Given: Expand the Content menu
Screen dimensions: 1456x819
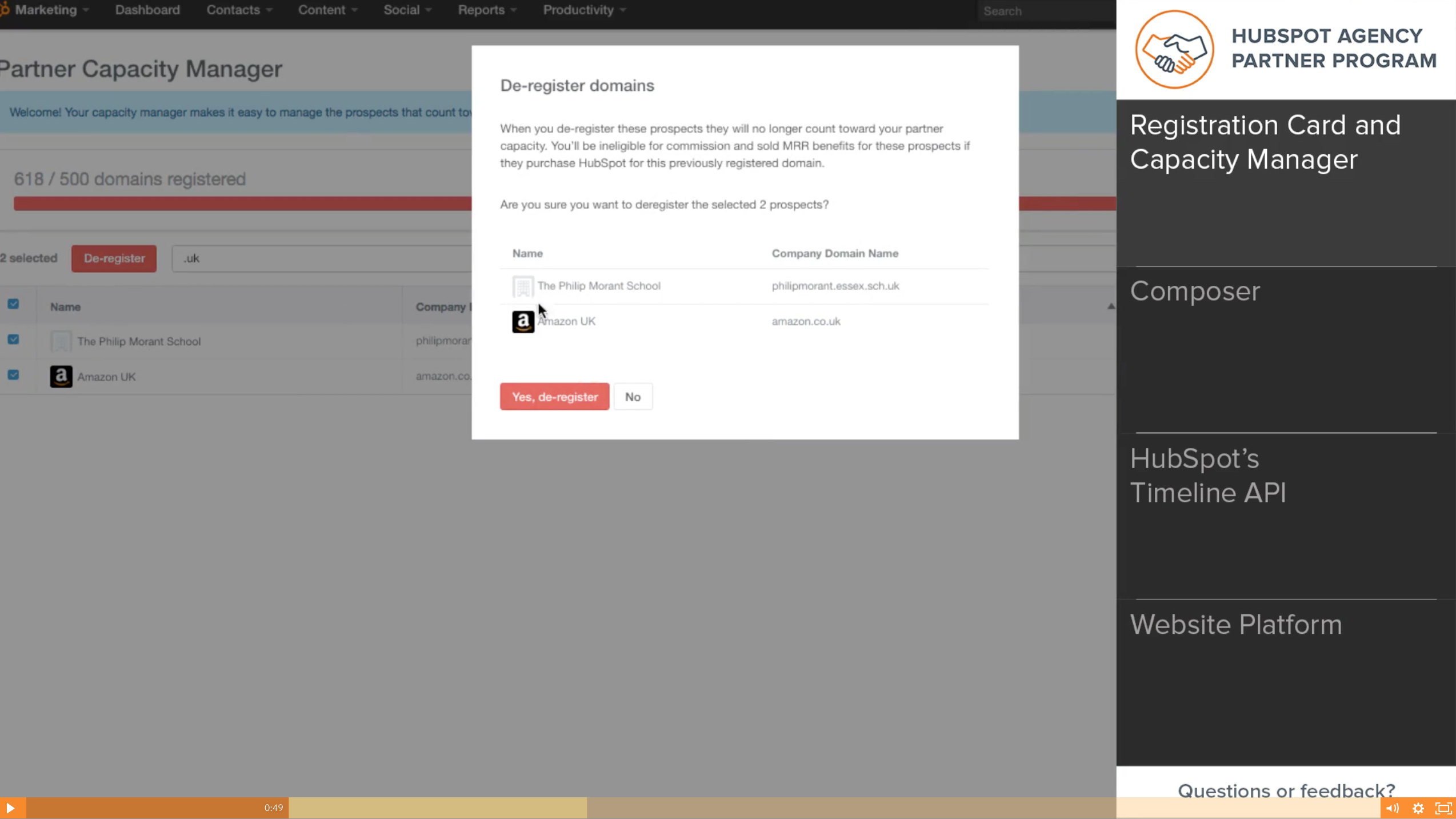Looking at the screenshot, I should (327, 10).
